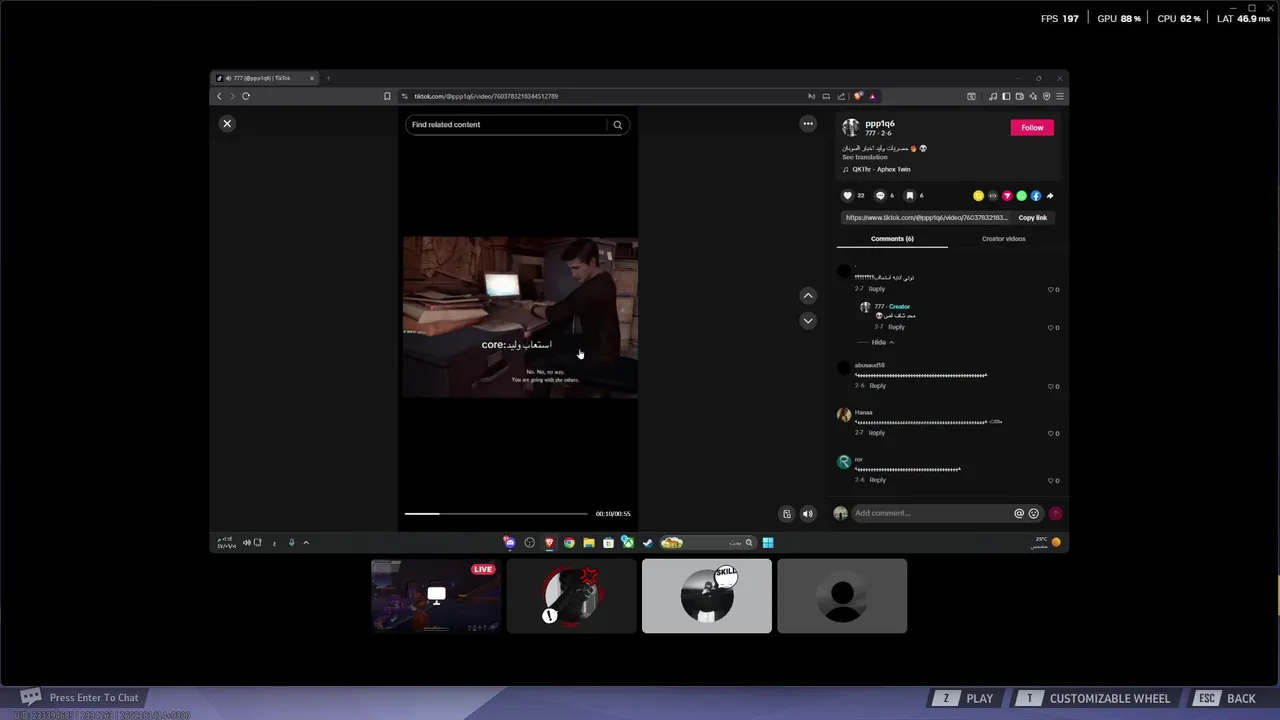The image size is (1280, 720).
Task: Open new tab with plus button
Action: (328, 78)
